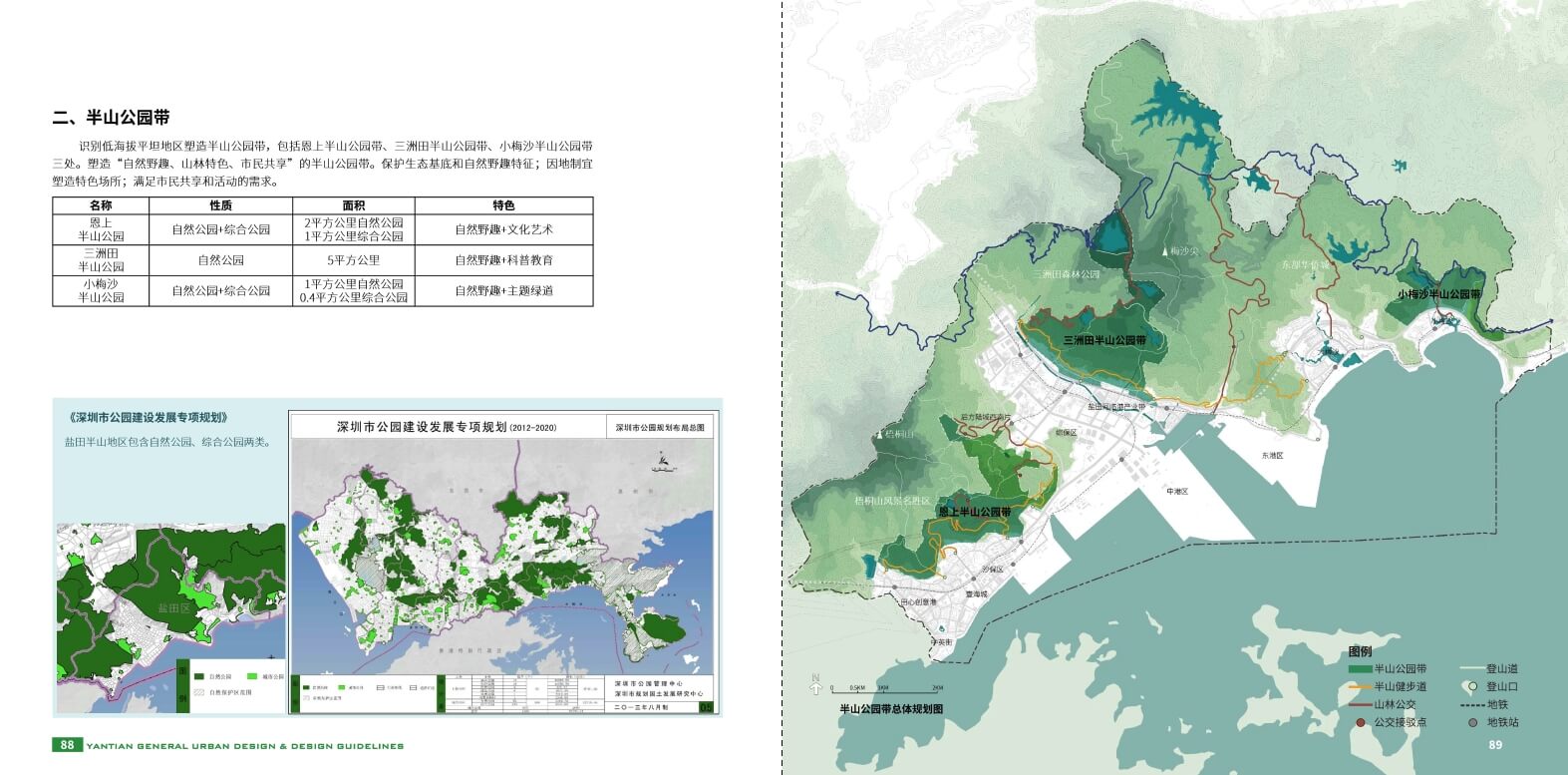The height and width of the screenshot is (775, 1568).
Task: Click the page number 88 box
Action: 67,745
